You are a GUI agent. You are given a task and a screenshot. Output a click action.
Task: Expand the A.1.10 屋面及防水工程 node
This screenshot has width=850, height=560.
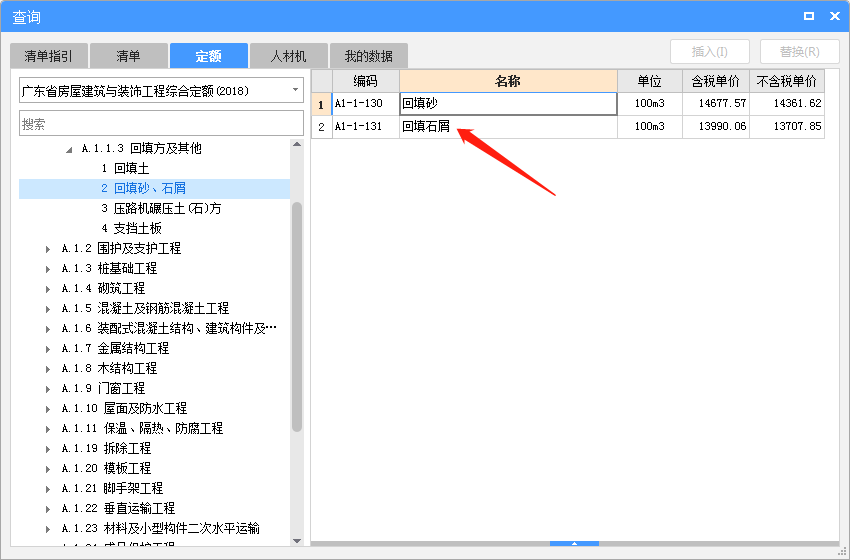48,409
